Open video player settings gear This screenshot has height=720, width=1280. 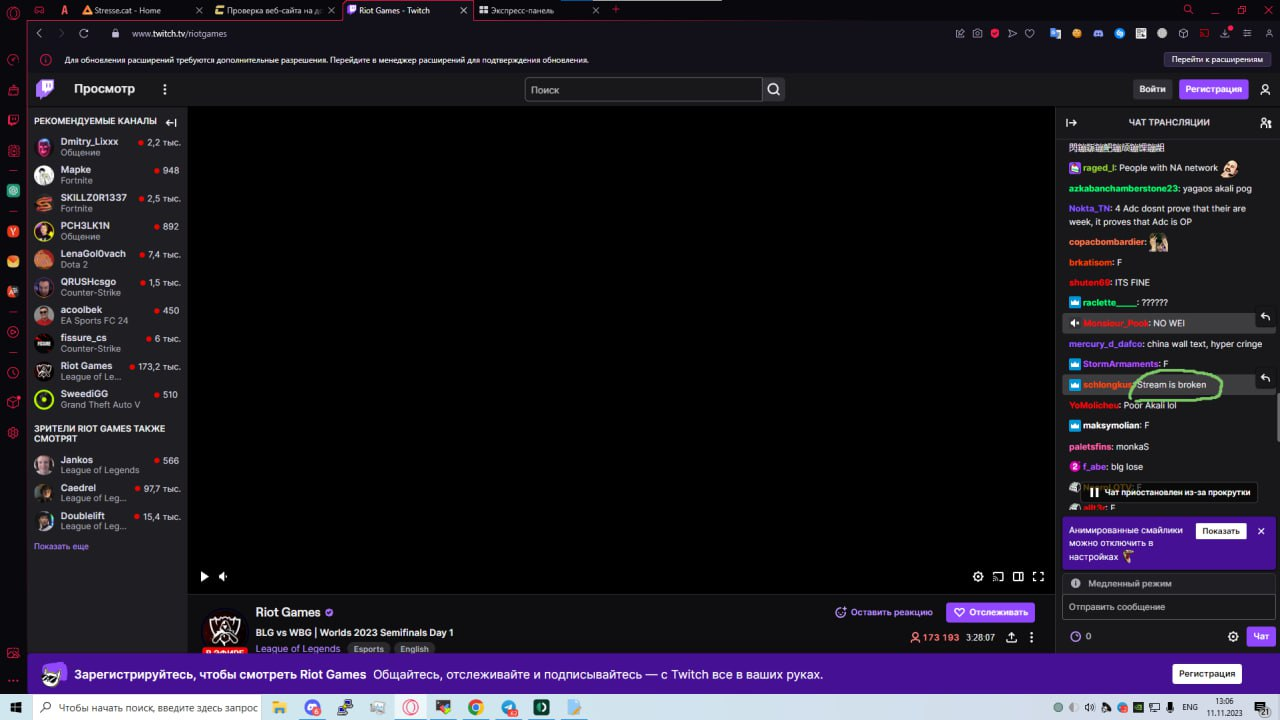click(978, 577)
